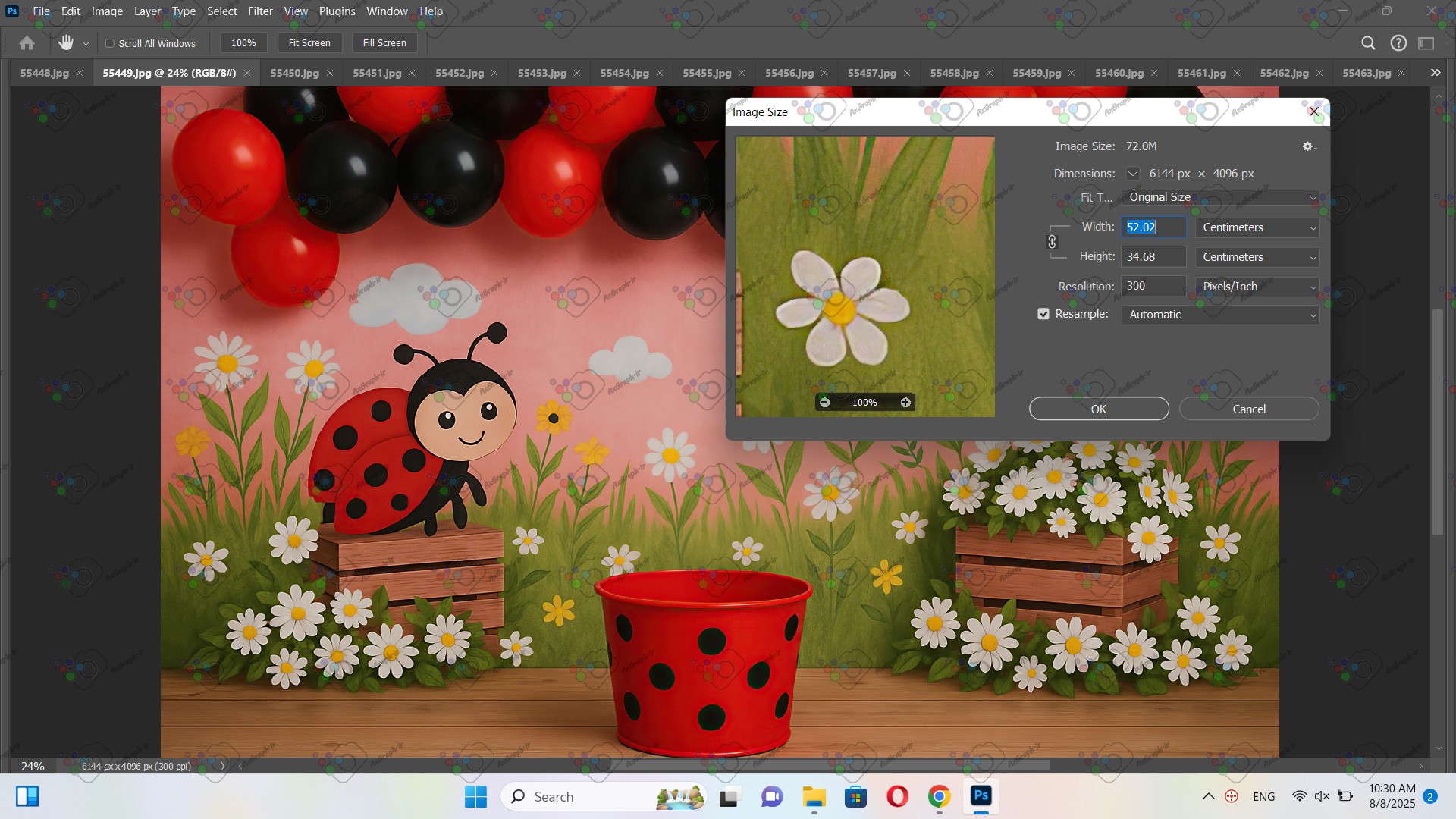1456x819 pixels.
Task: Uncheck the Resample checkbox
Action: click(1043, 314)
